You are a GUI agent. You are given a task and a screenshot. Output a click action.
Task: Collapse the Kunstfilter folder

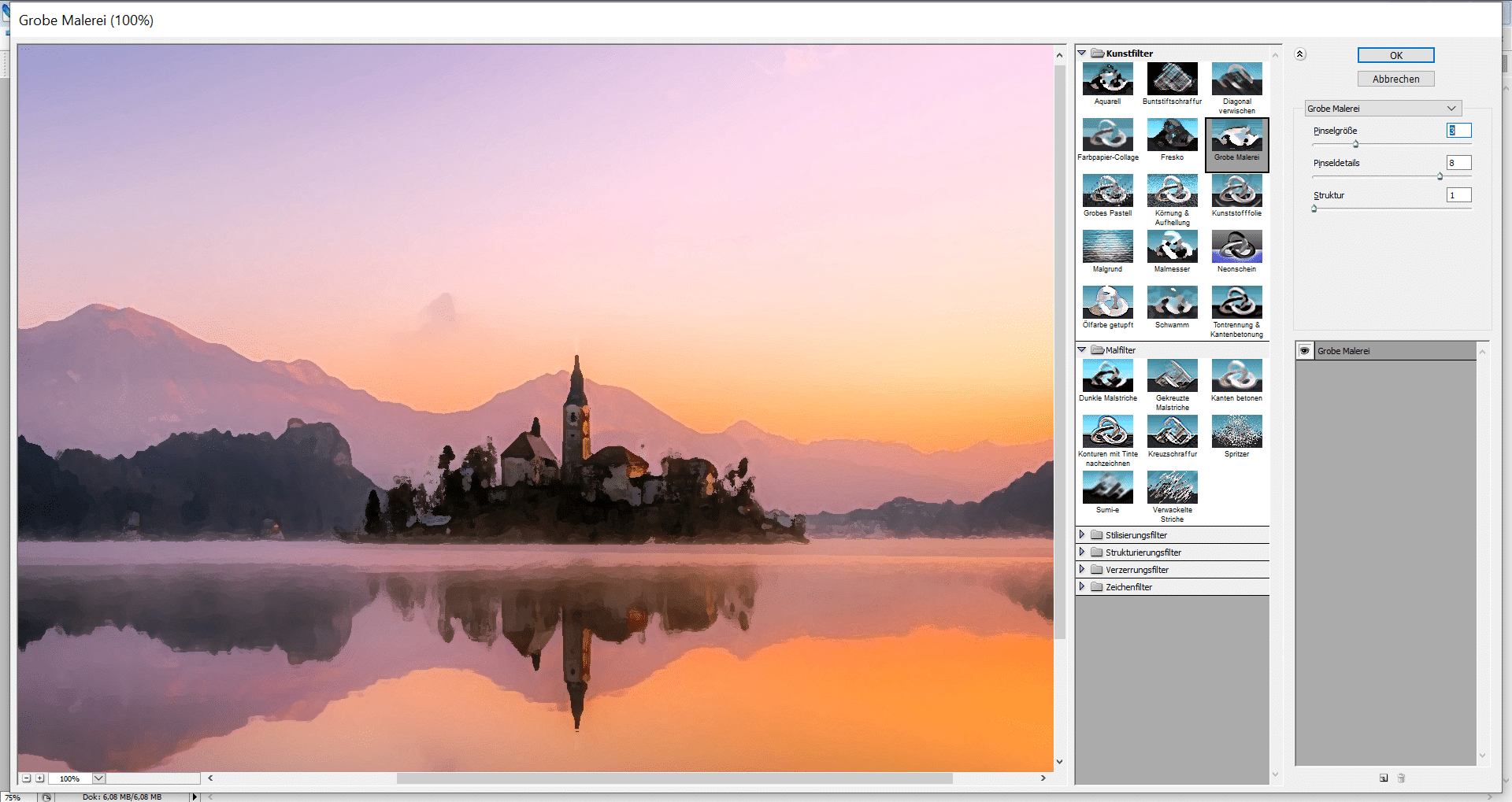tap(1082, 54)
